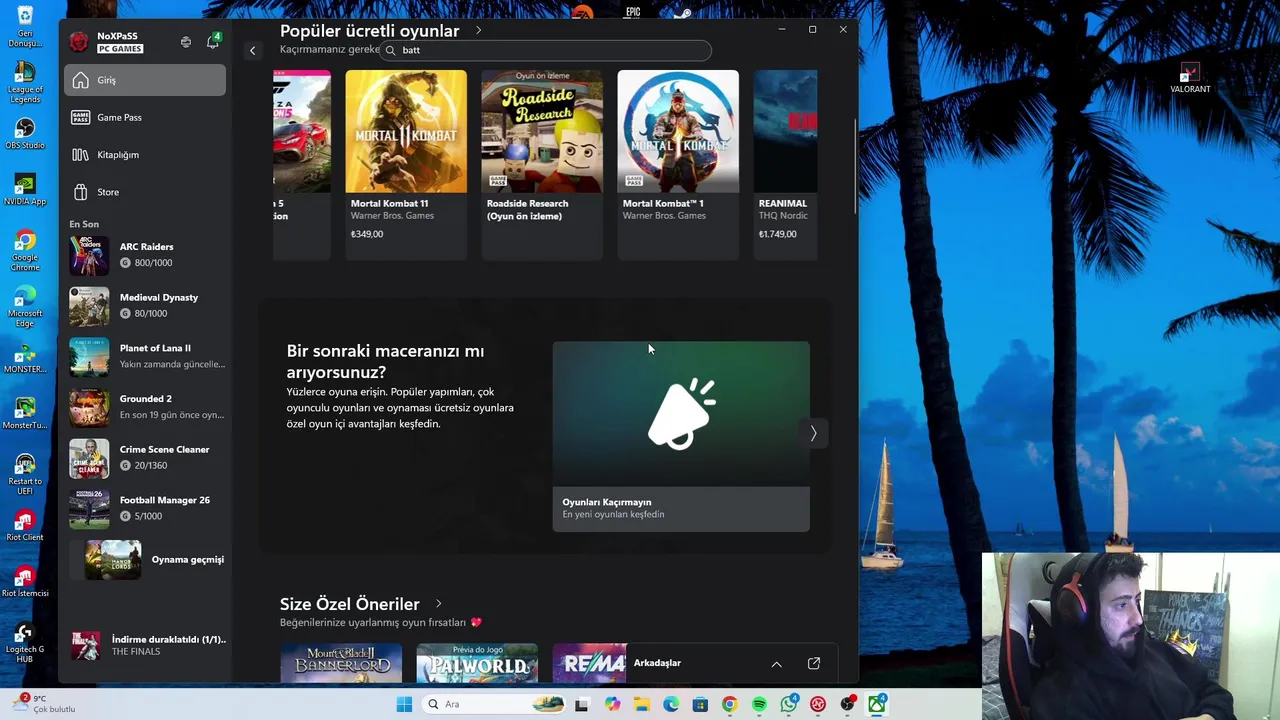Open the notifications bell in Xbox app
This screenshot has width=1280, height=720.
[x=213, y=42]
